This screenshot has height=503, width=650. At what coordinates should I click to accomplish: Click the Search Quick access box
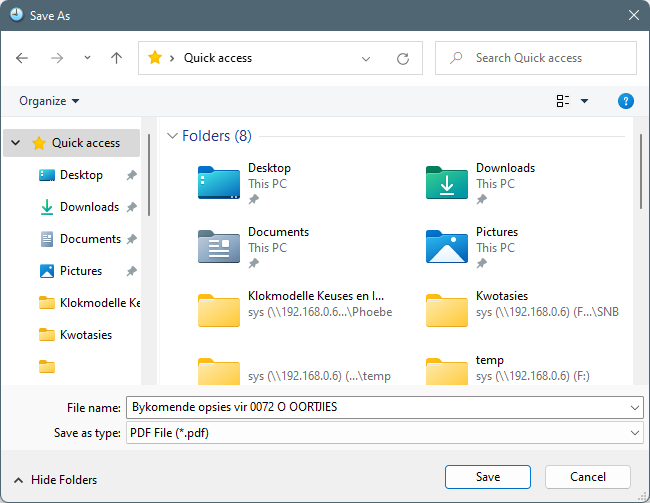click(536, 58)
